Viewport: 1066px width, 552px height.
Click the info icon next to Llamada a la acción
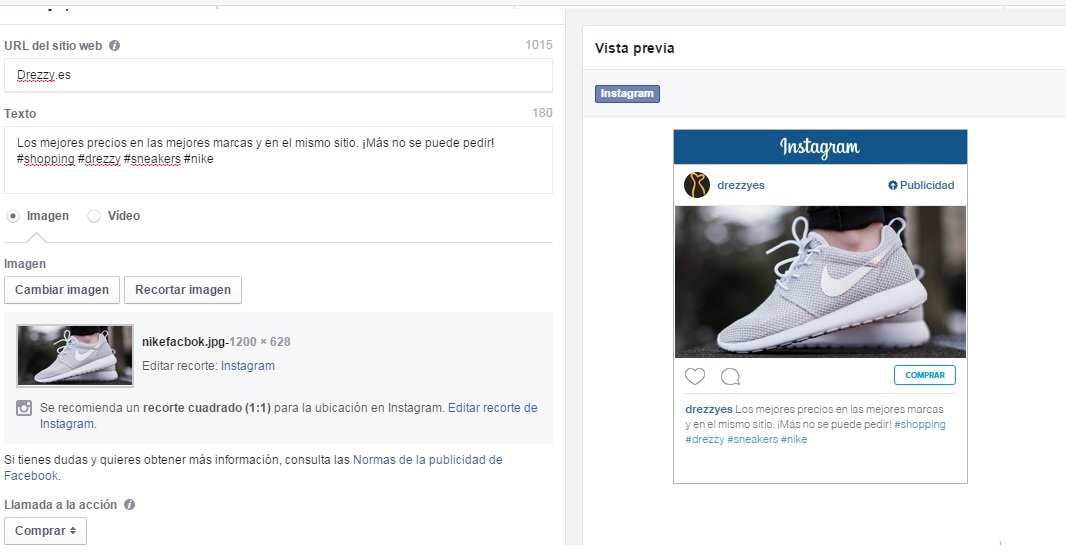pyautogui.click(x=130, y=505)
